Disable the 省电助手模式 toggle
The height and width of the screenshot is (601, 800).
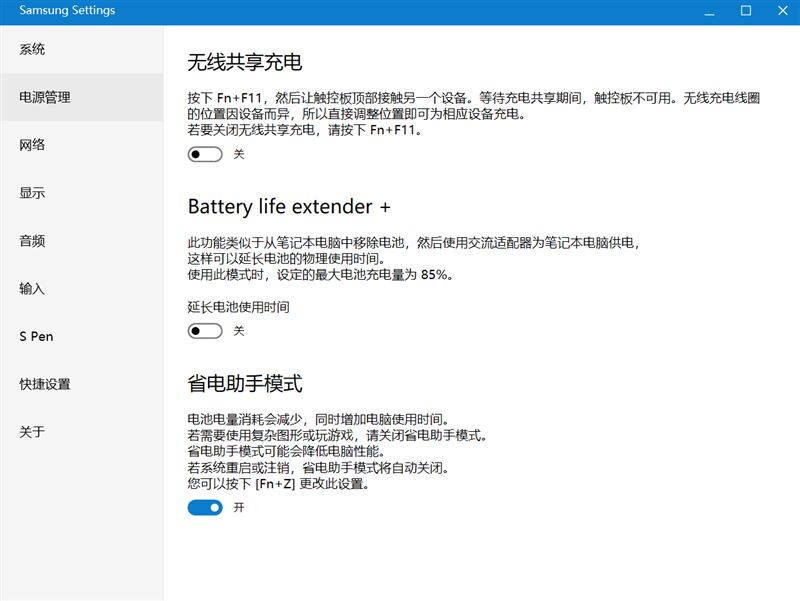click(205, 508)
